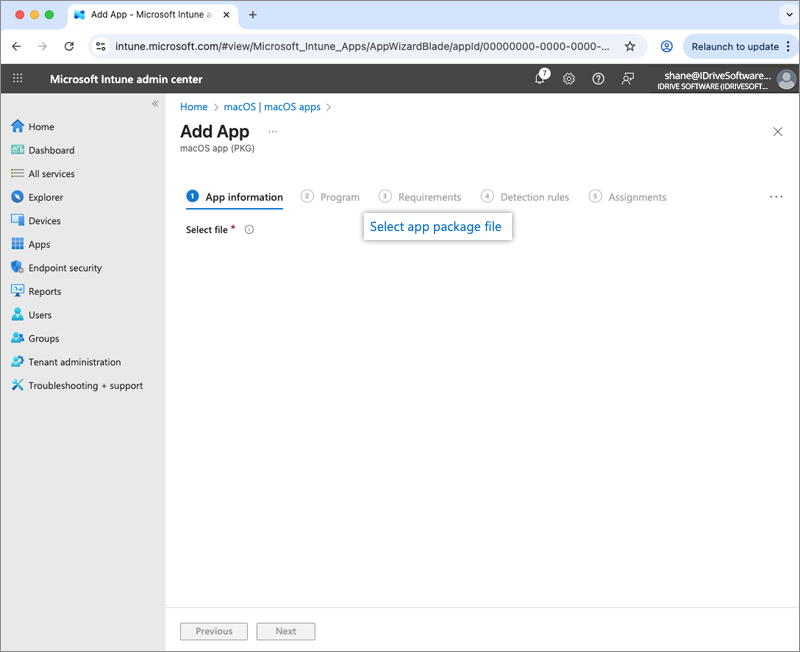The image size is (800, 652).
Task: Go to Home breadcrumb link
Action: point(194,107)
